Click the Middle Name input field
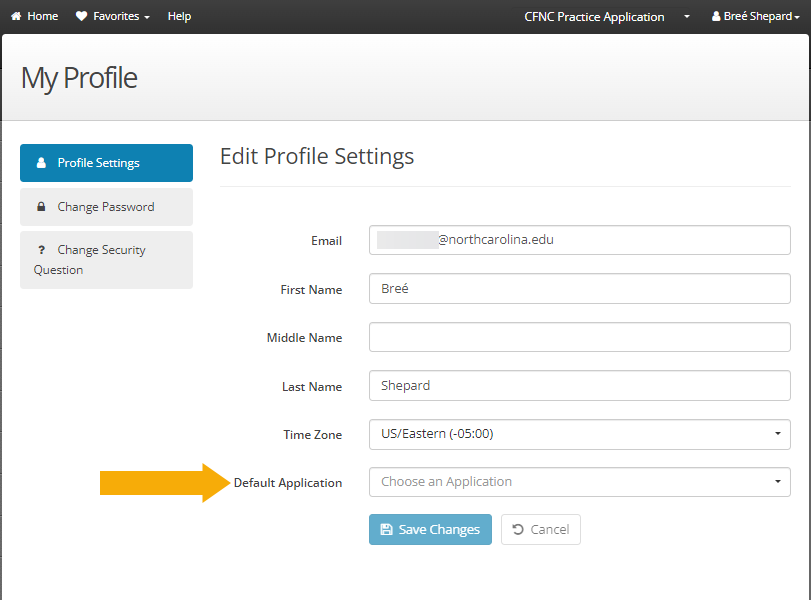The width and height of the screenshot is (811, 600). click(x=579, y=337)
